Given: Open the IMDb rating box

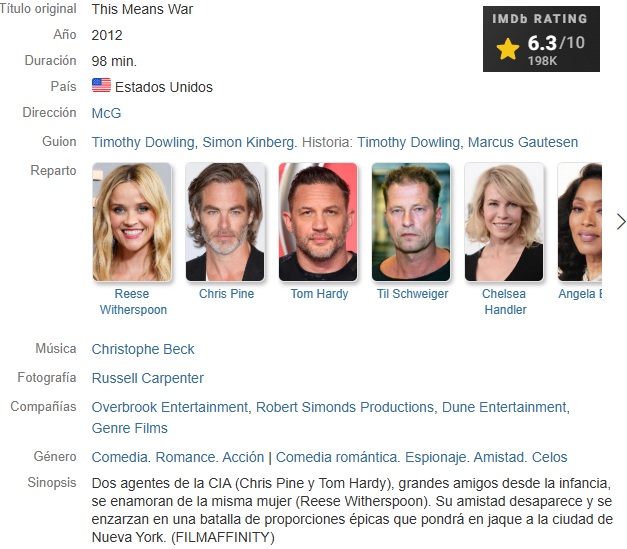Looking at the screenshot, I should 541,39.
